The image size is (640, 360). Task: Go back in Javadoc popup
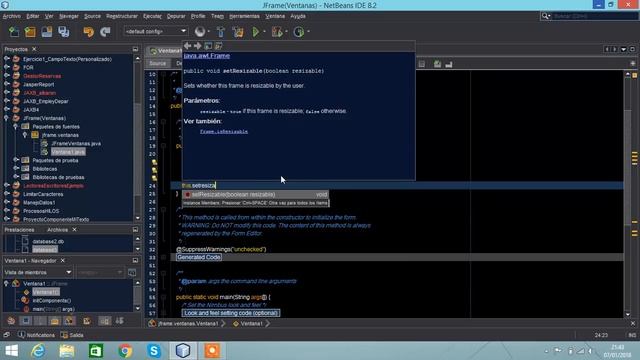click(187, 46)
